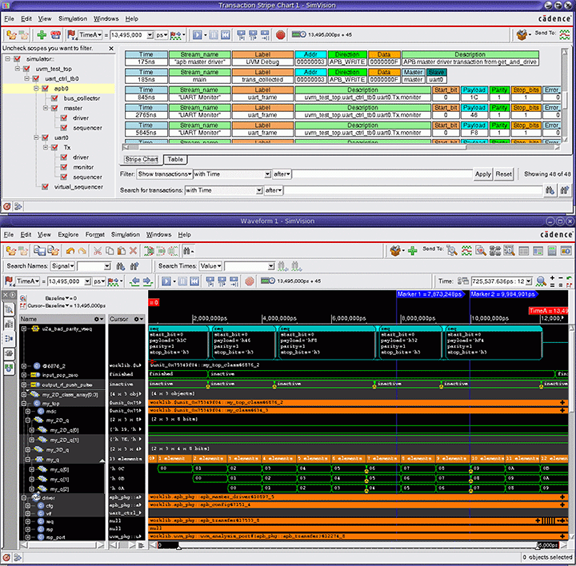576x566 pixels.
Task: Open the 'with Time' filter criterion dropdown
Action: [232, 174]
